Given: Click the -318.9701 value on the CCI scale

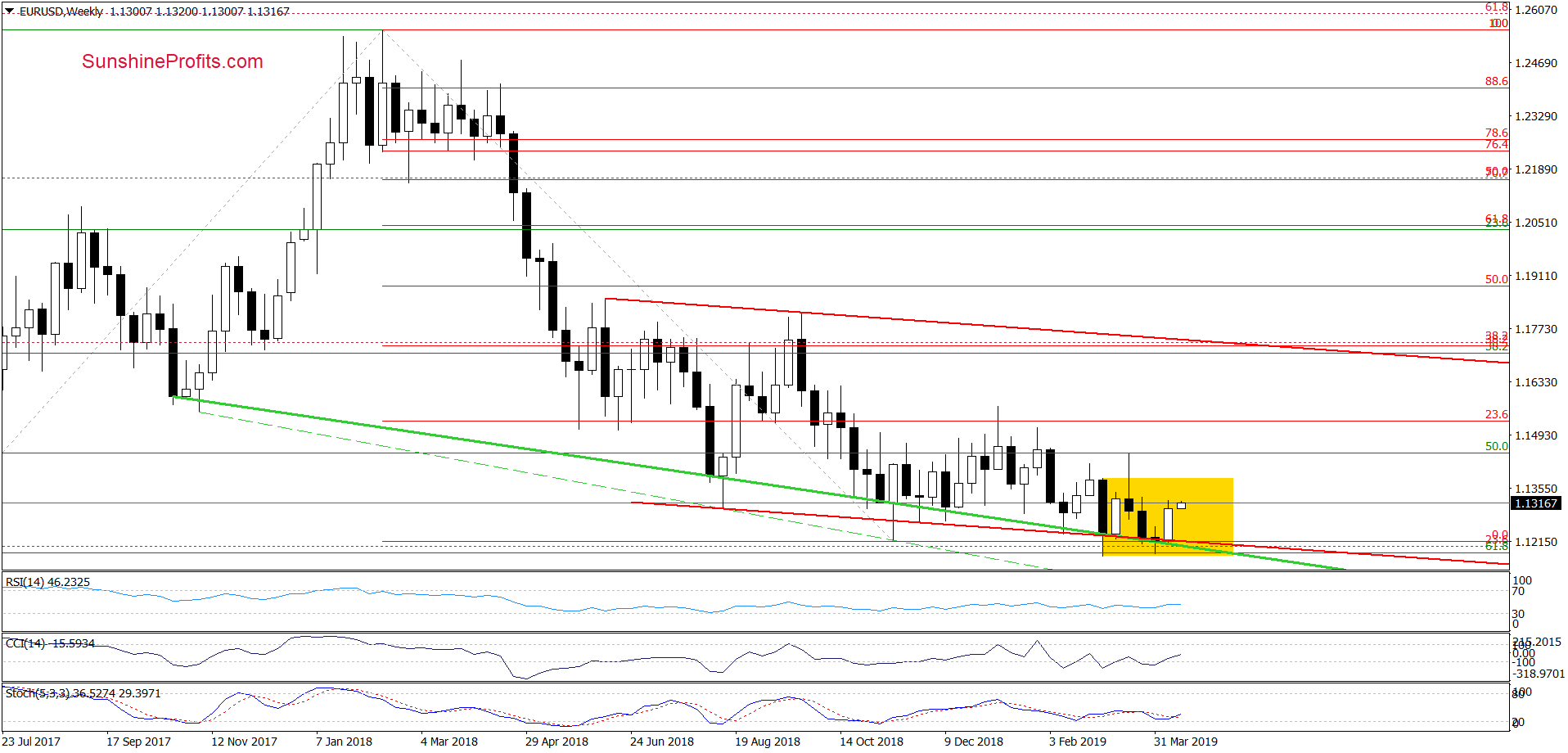Looking at the screenshot, I should (x=1539, y=674).
